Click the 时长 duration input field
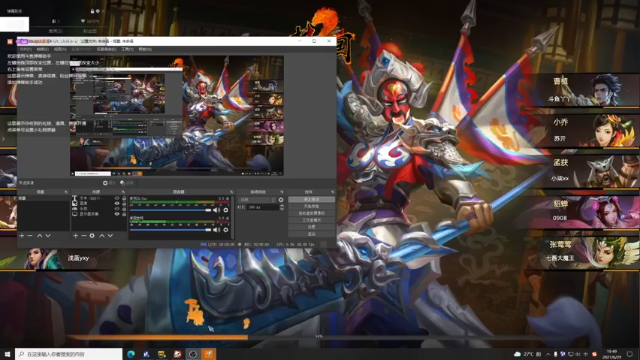 pyautogui.click(x=263, y=207)
